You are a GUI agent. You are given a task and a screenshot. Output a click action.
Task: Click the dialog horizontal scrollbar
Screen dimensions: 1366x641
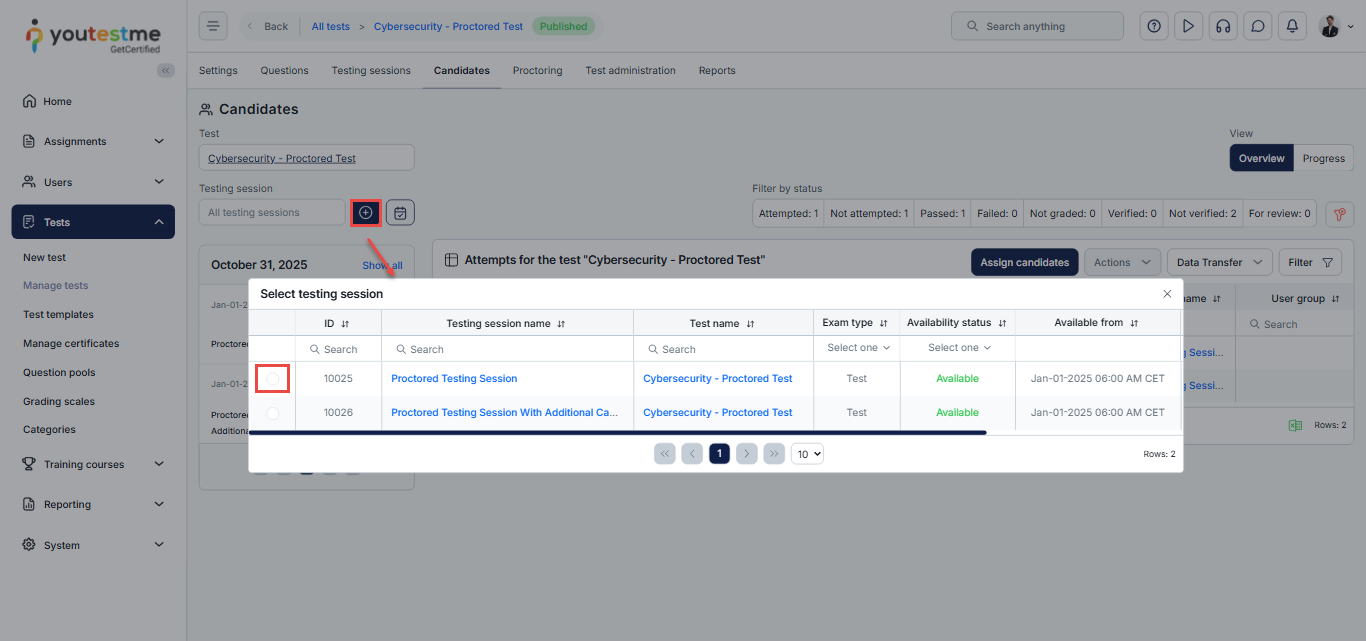click(617, 433)
